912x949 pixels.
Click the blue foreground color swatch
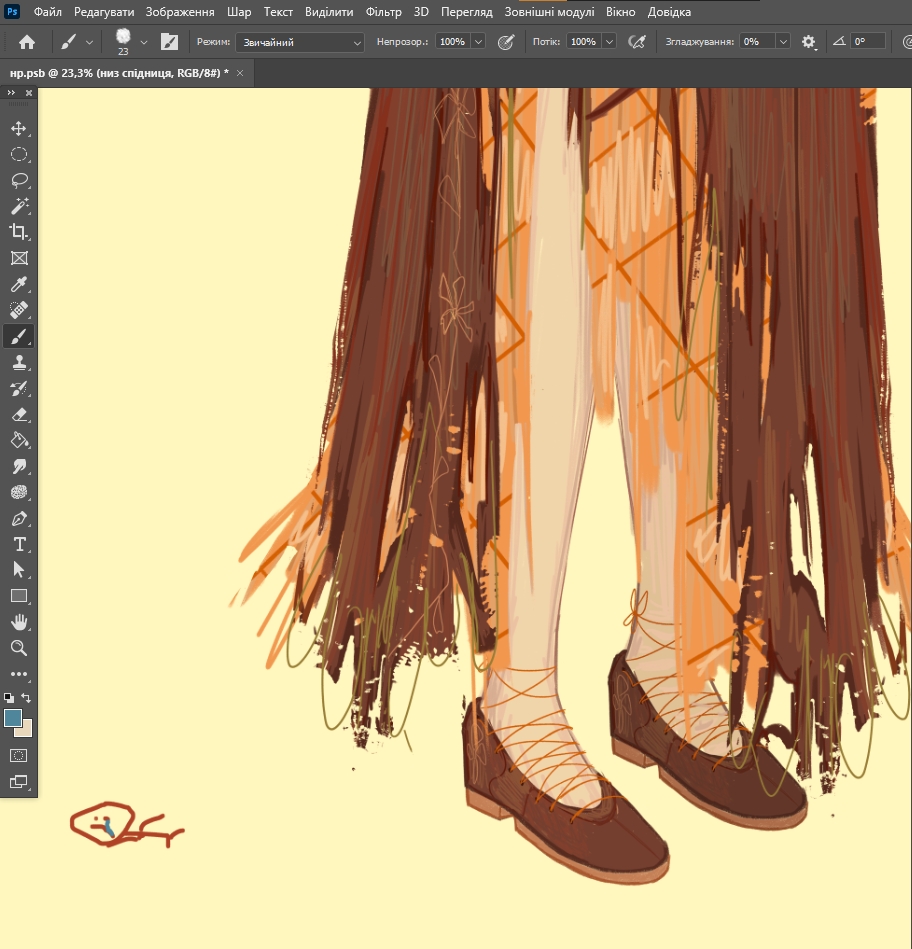pyautogui.click(x=13, y=717)
